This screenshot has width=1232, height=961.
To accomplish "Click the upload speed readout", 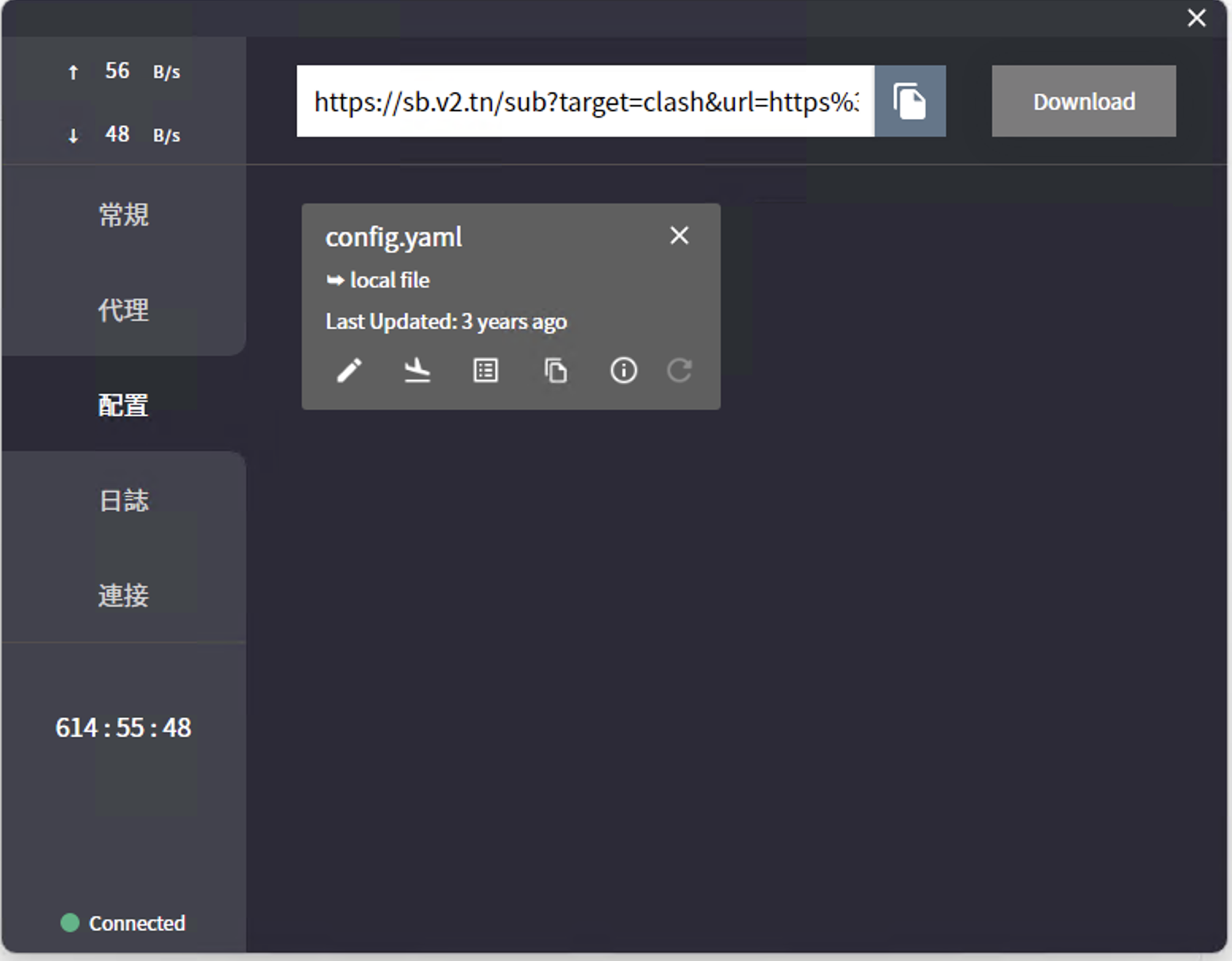I will pyautogui.click(x=123, y=71).
